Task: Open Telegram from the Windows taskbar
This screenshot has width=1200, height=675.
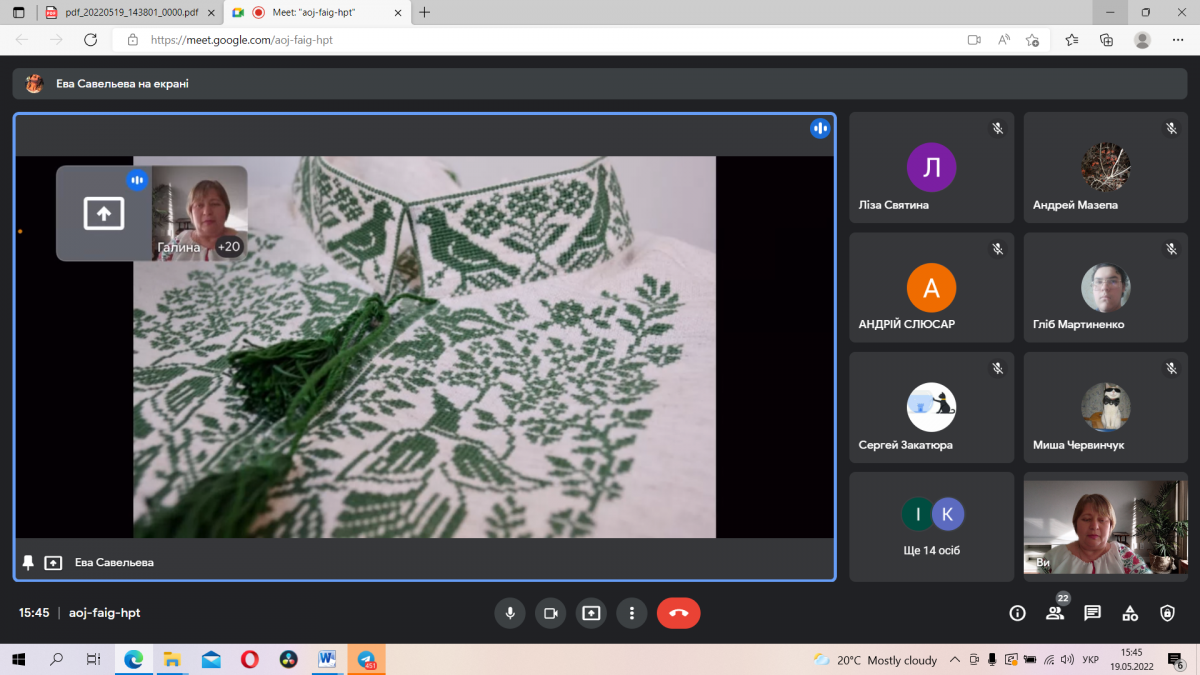Action: [366, 660]
